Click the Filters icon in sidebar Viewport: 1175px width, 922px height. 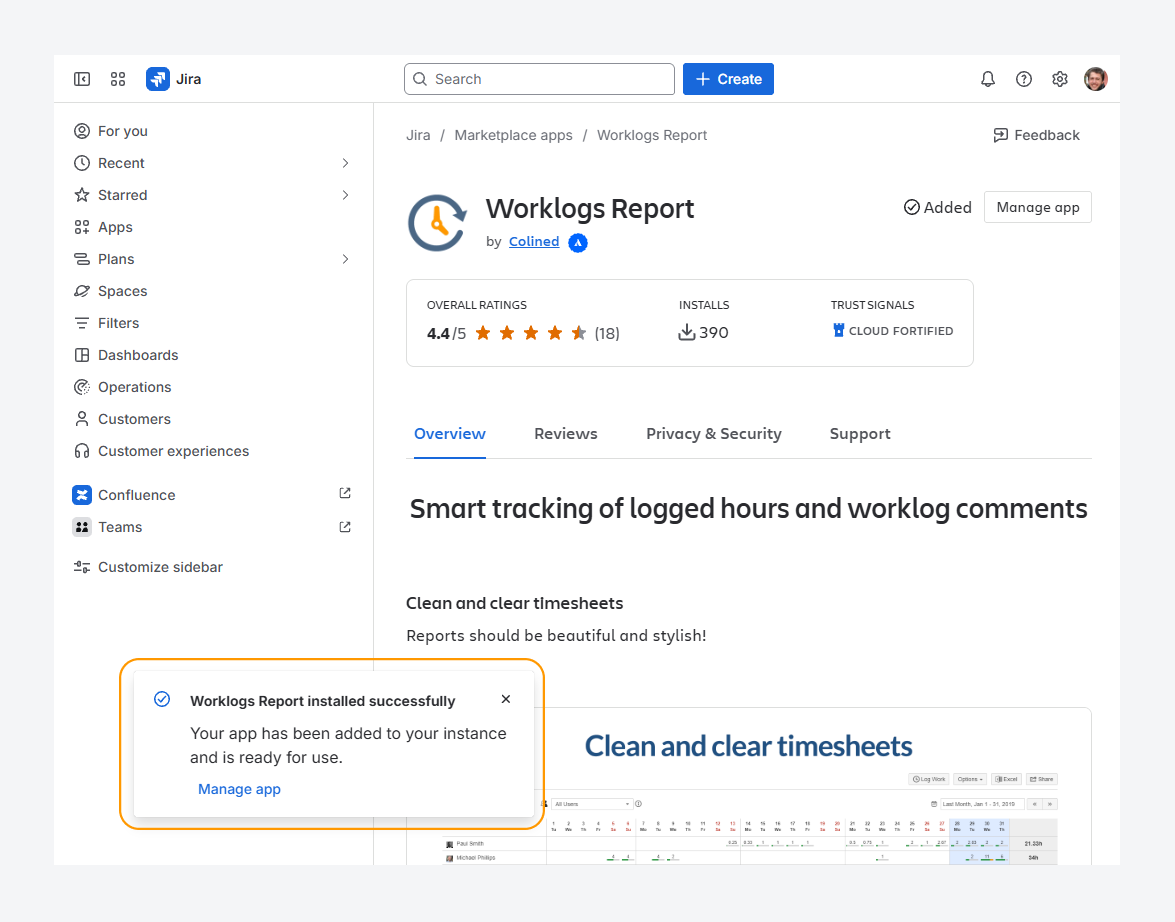82,323
